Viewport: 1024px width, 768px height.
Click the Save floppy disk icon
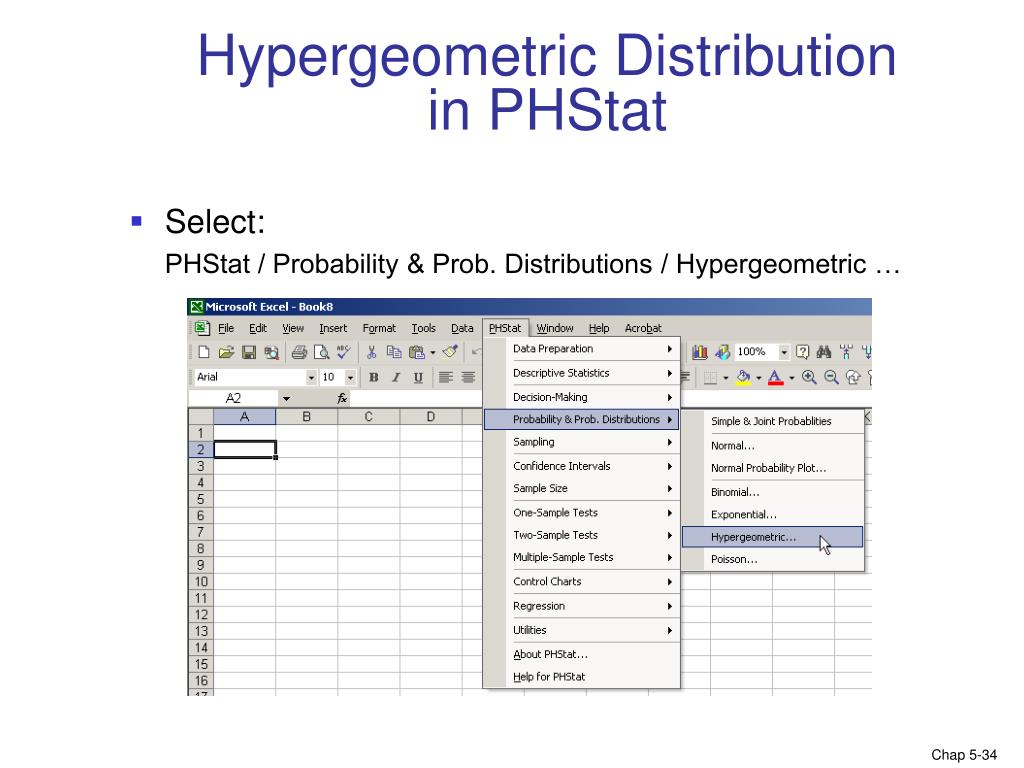tap(249, 353)
